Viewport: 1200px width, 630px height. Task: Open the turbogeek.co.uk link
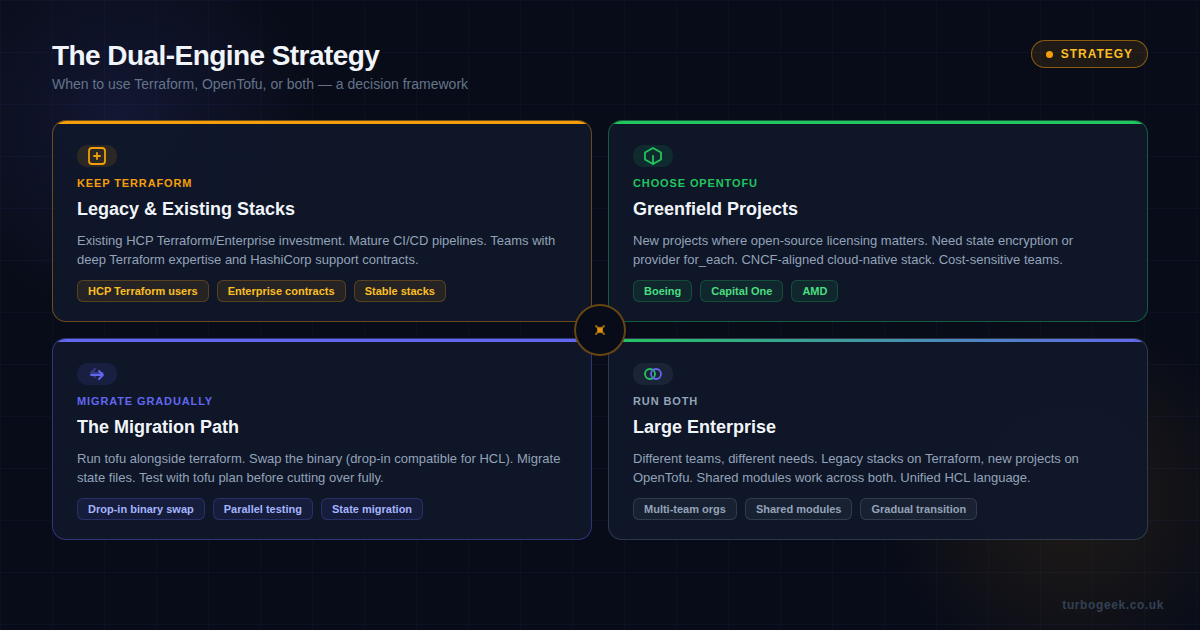pos(1113,604)
